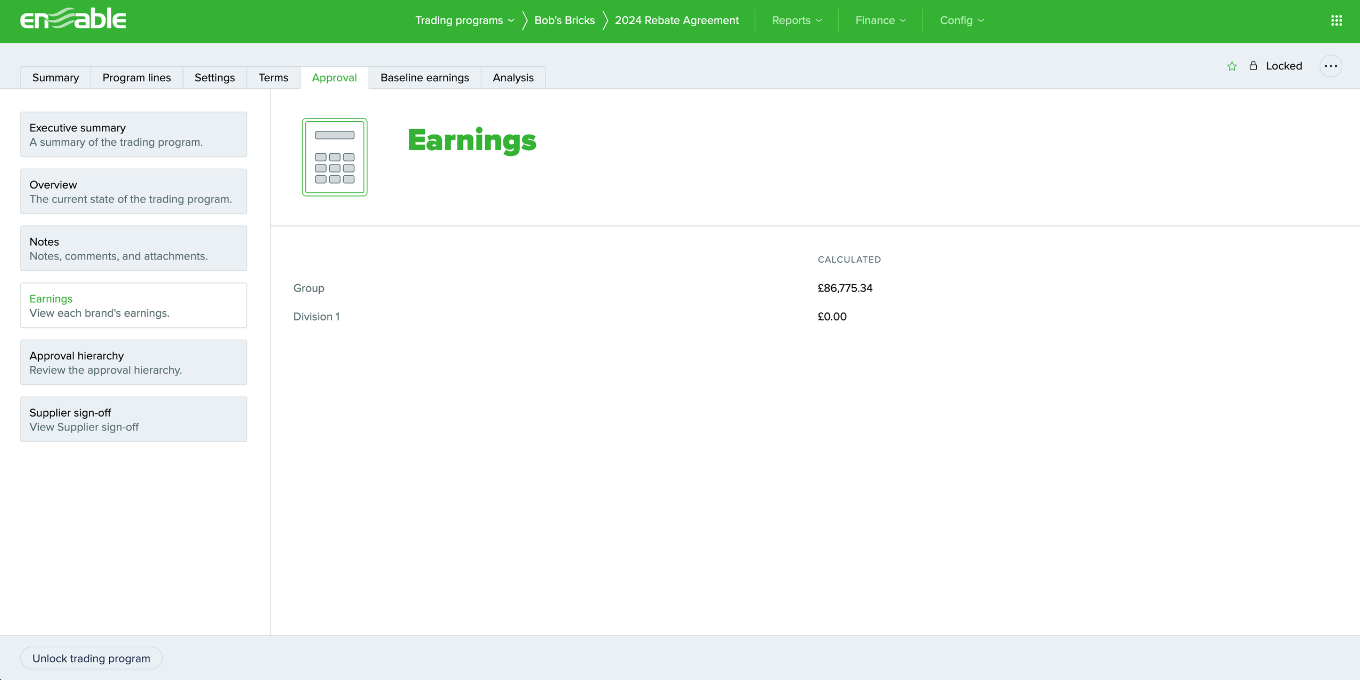Click the apps grid icon in the top bar
Viewport: 1360px width, 680px height.
pyautogui.click(x=1336, y=20)
